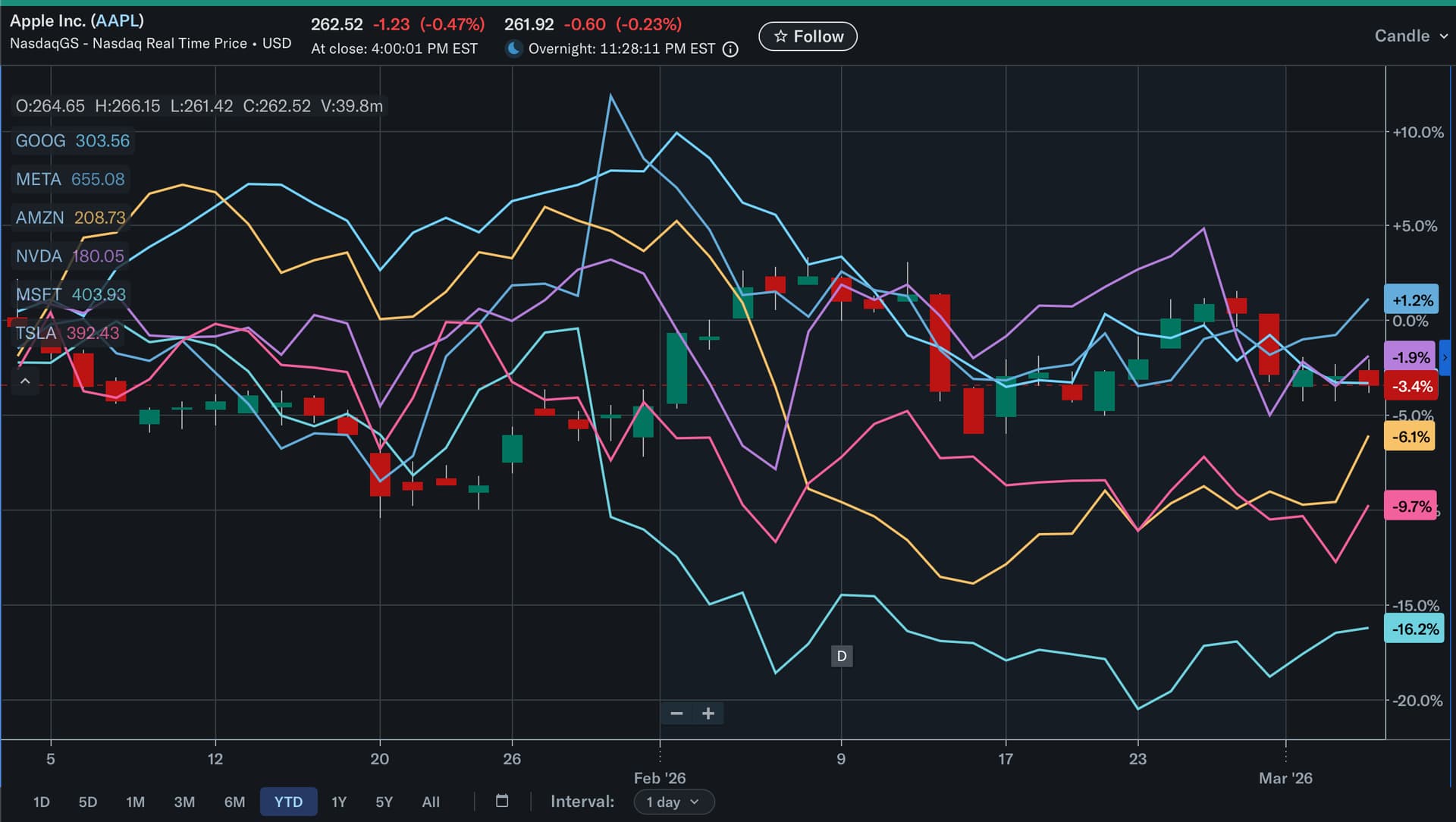Click the AAPL ticker link in title

click(x=117, y=20)
